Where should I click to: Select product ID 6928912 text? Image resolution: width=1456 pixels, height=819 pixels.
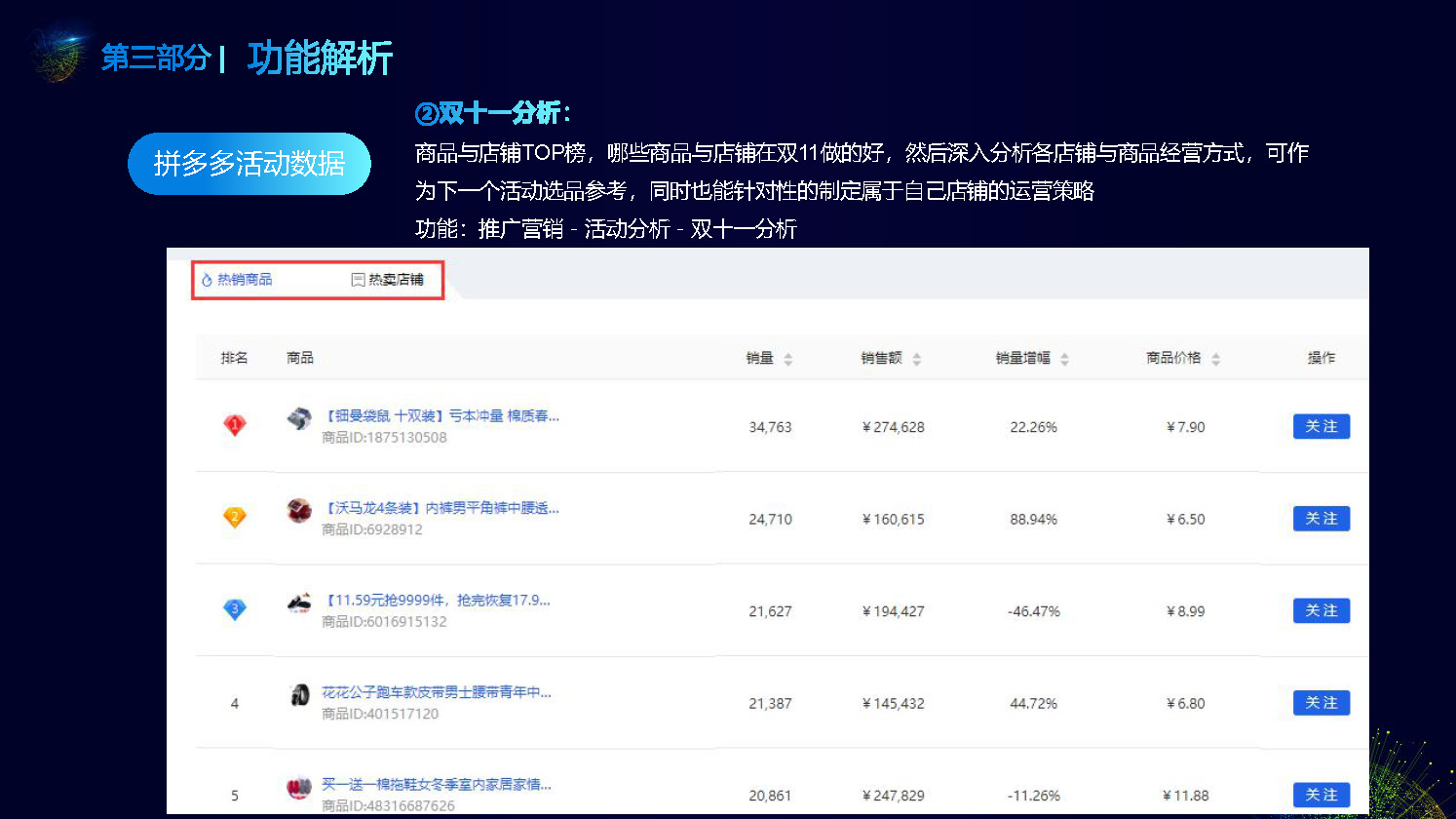pos(372,529)
